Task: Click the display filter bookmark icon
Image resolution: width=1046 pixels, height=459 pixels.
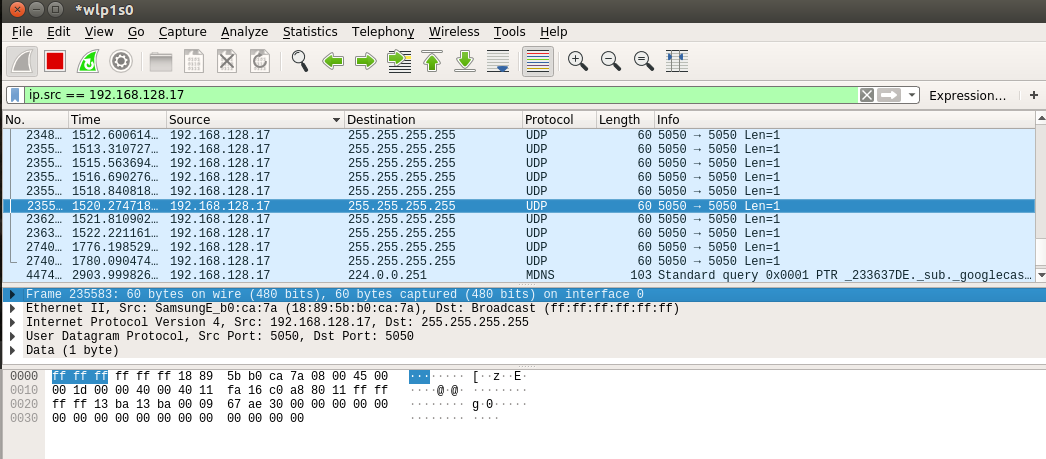Action: [15, 95]
